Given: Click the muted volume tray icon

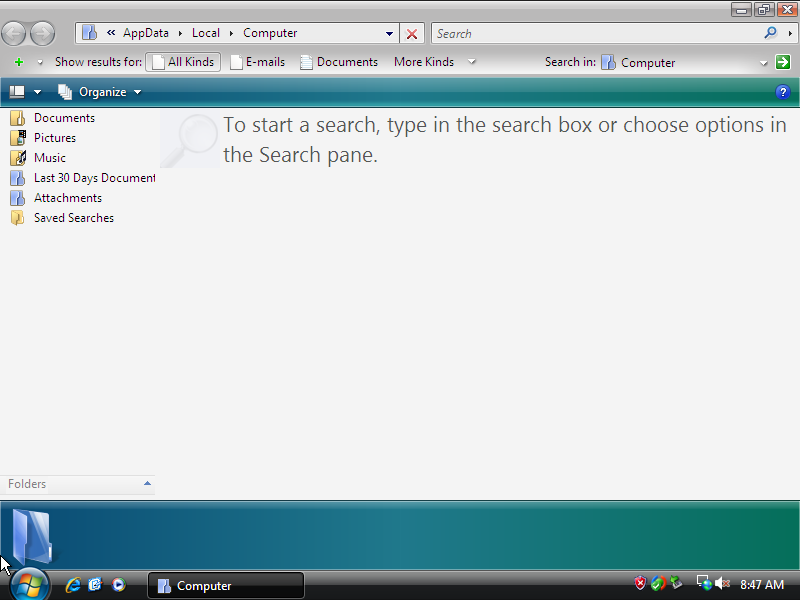Looking at the screenshot, I should (x=722, y=584).
